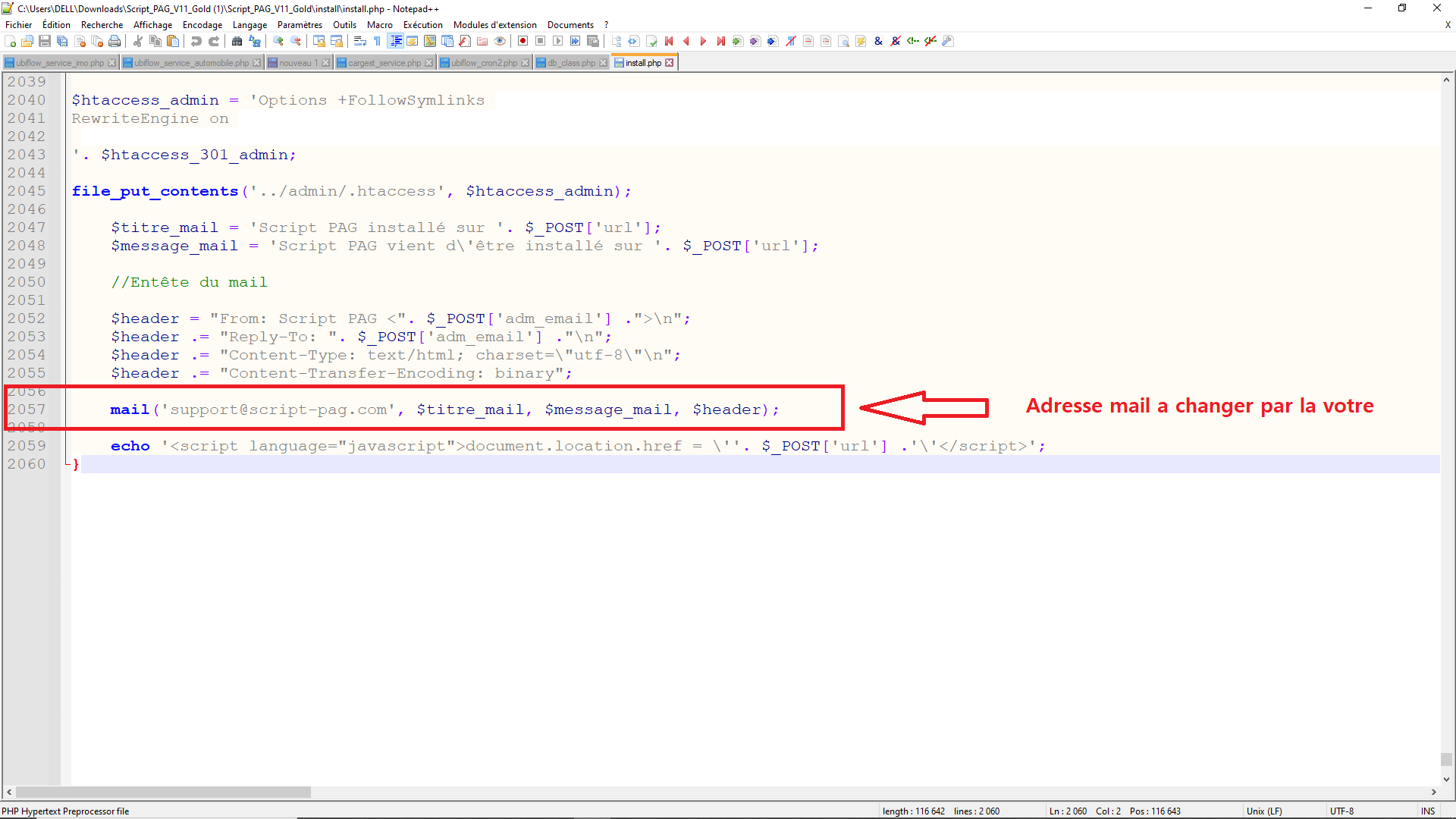Click the Zoom In magnifier icon
Screen dimensions: 1456x819
click(x=278, y=41)
